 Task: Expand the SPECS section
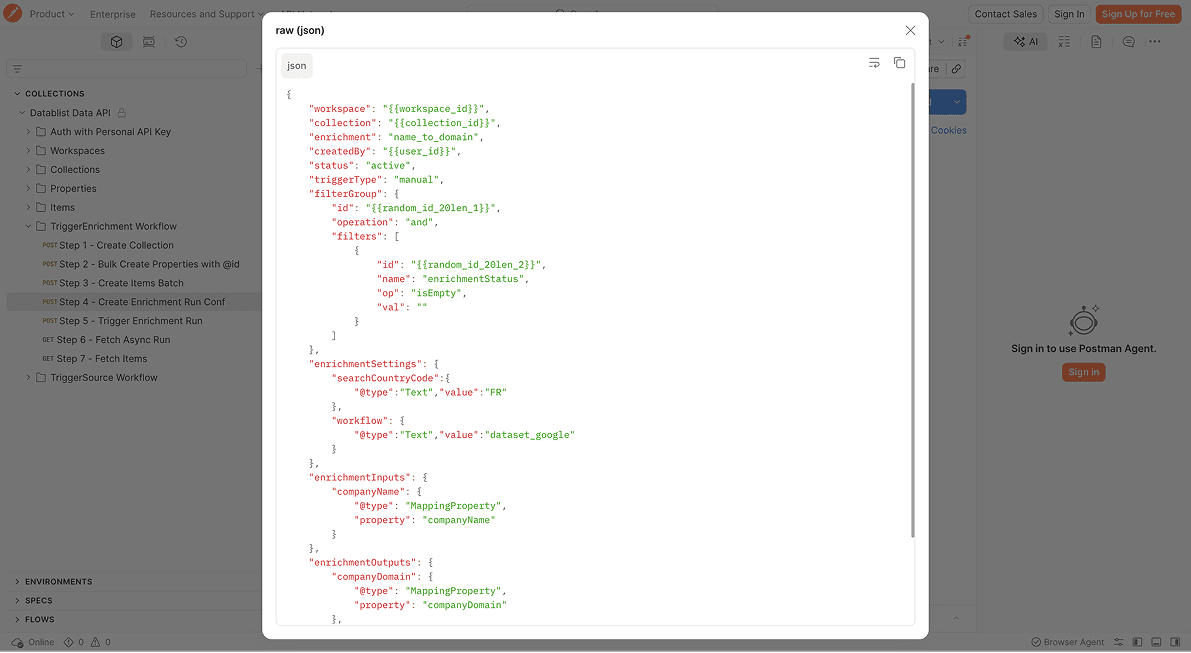click(x=17, y=601)
